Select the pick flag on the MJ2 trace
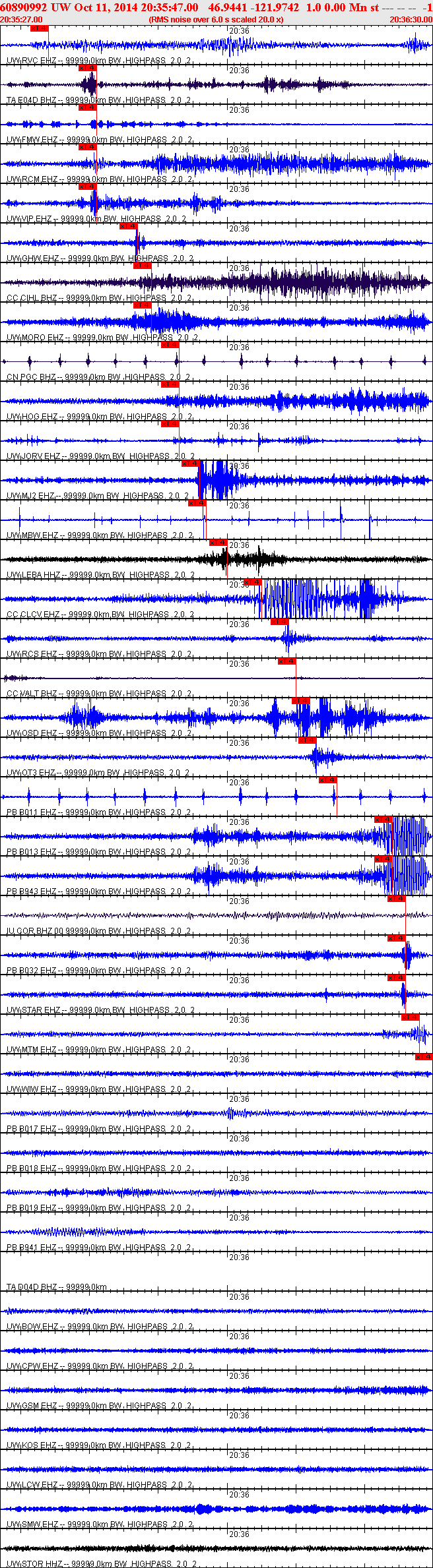 (190, 464)
